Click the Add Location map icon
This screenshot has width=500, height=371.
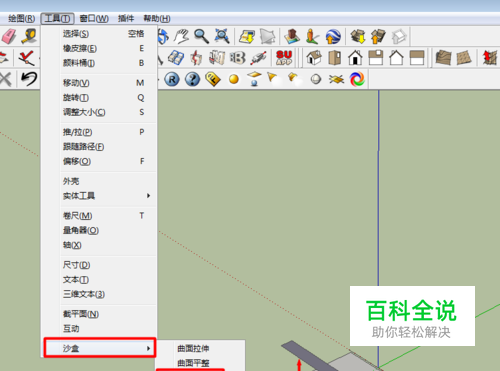coord(247,36)
